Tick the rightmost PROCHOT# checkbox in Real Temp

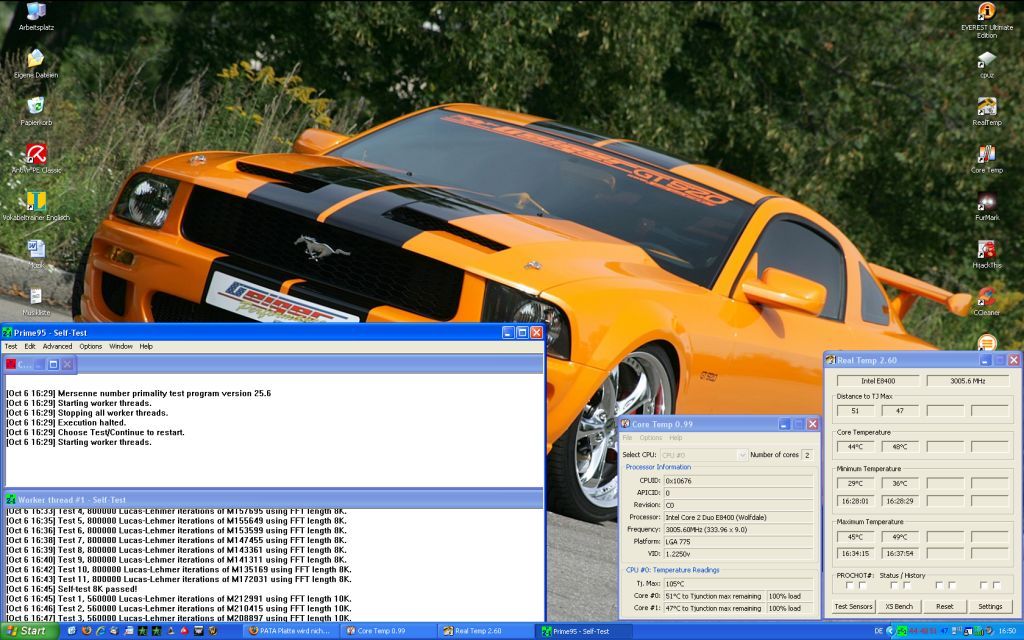[x=997, y=585]
